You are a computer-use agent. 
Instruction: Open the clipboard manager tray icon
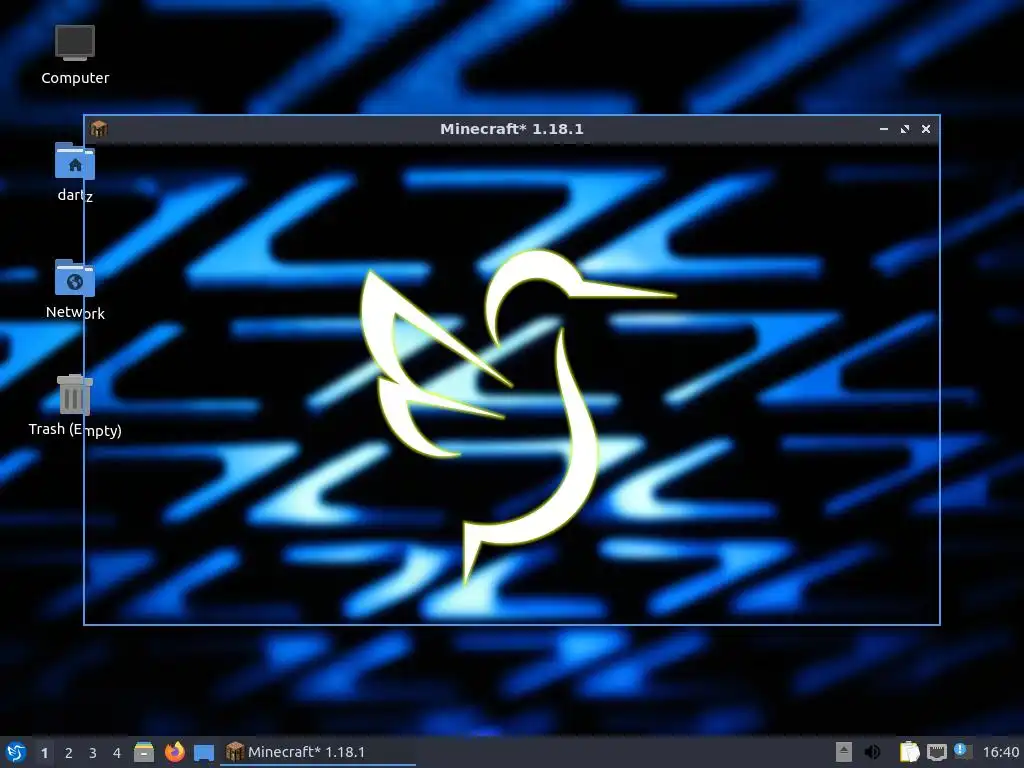point(909,752)
